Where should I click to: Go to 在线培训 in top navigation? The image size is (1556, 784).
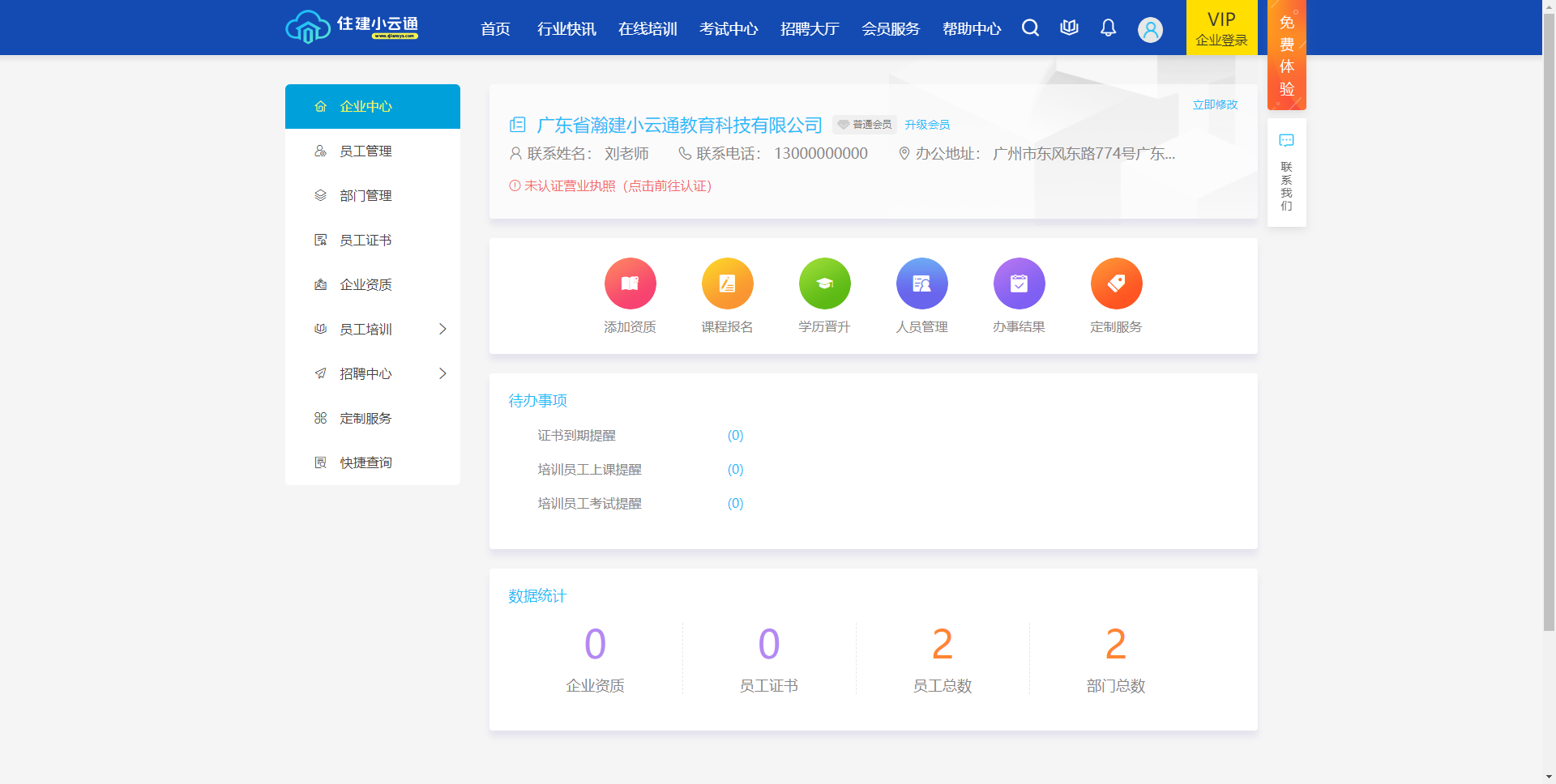click(x=648, y=29)
